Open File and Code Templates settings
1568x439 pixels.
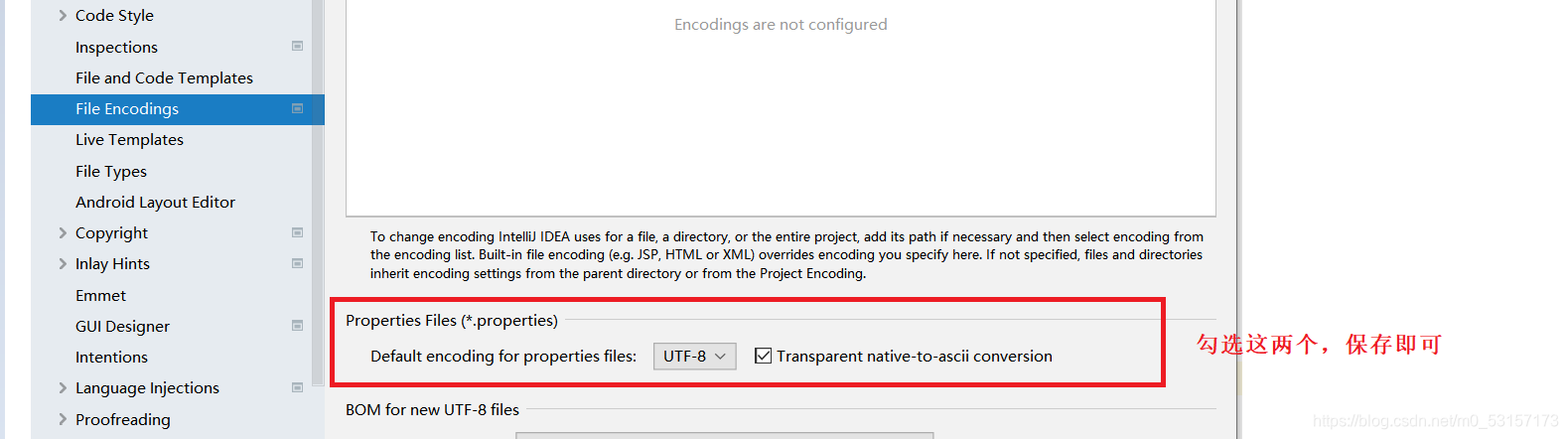point(164,77)
